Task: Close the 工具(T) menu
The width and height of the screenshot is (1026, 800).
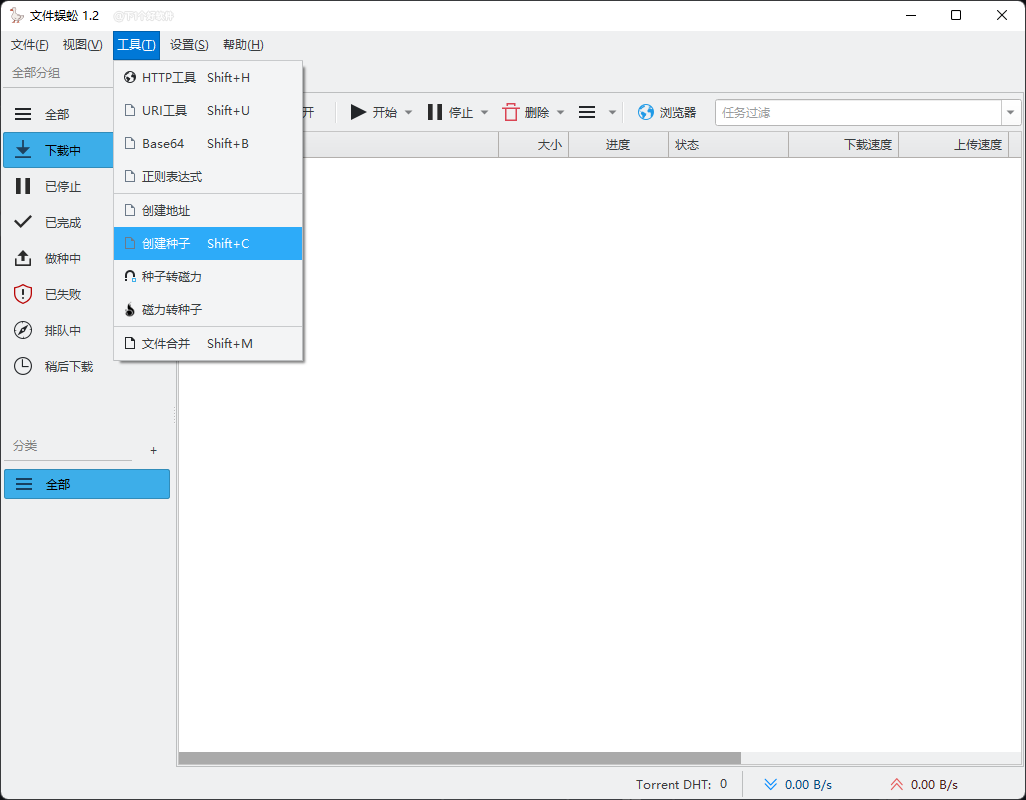Action: click(x=136, y=45)
